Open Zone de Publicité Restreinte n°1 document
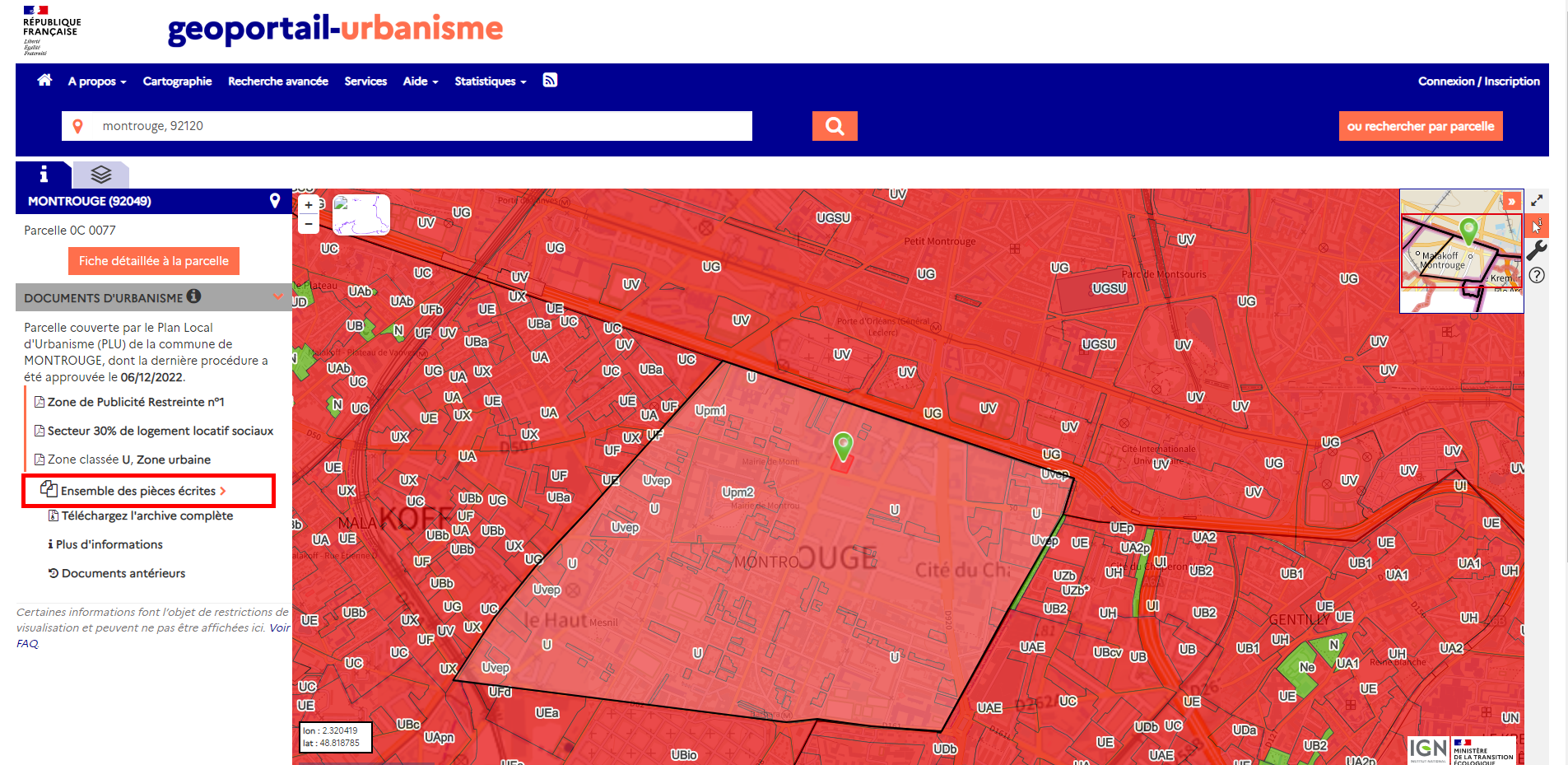1568x765 pixels. (x=129, y=402)
